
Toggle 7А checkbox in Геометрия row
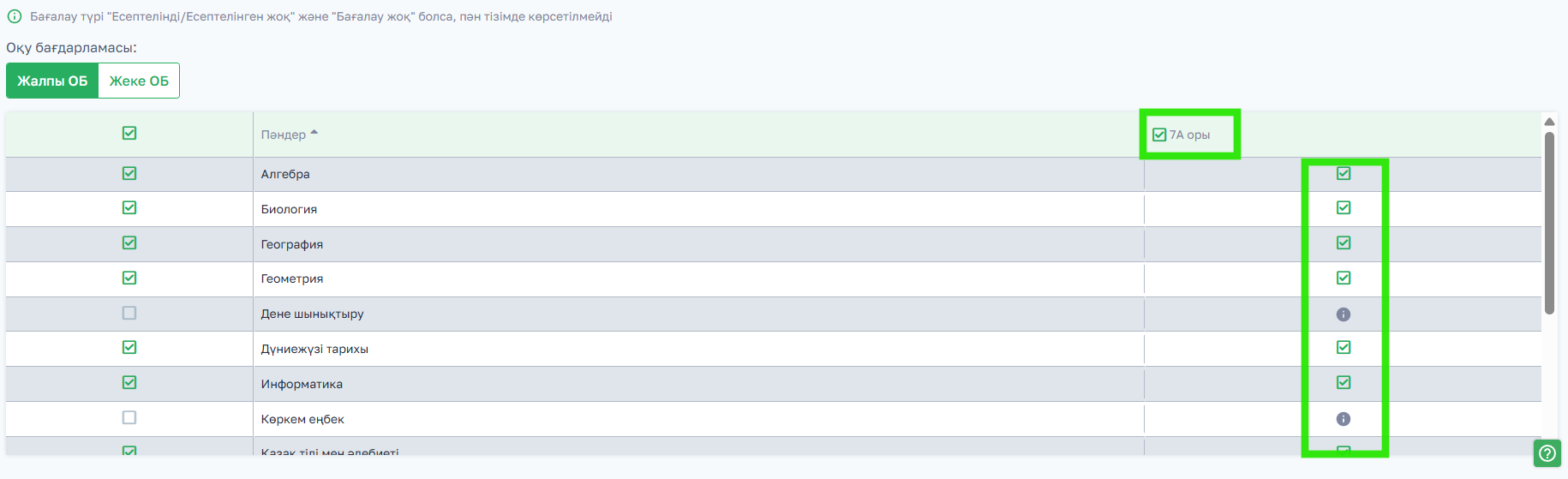coord(1344,278)
